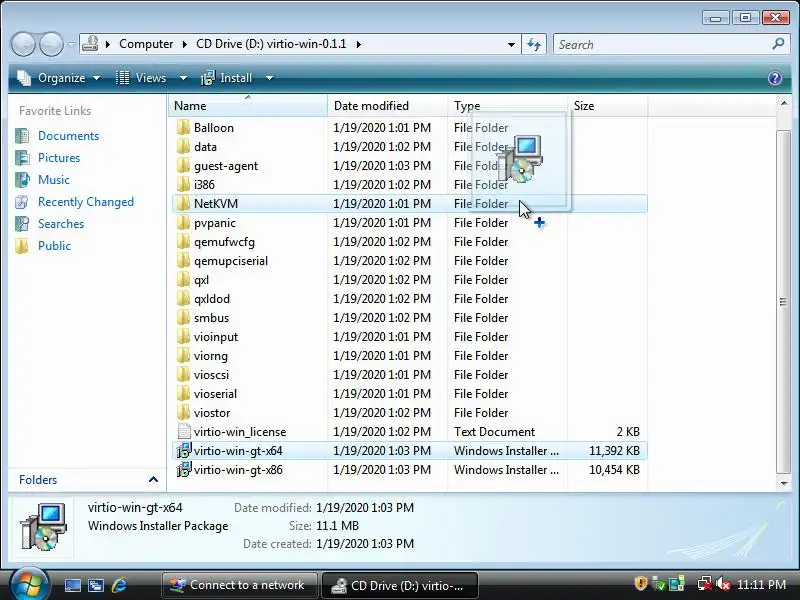Image resolution: width=800 pixels, height=600 pixels.
Task: Sort by the Size column header
Action: pyautogui.click(x=607, y=106)
